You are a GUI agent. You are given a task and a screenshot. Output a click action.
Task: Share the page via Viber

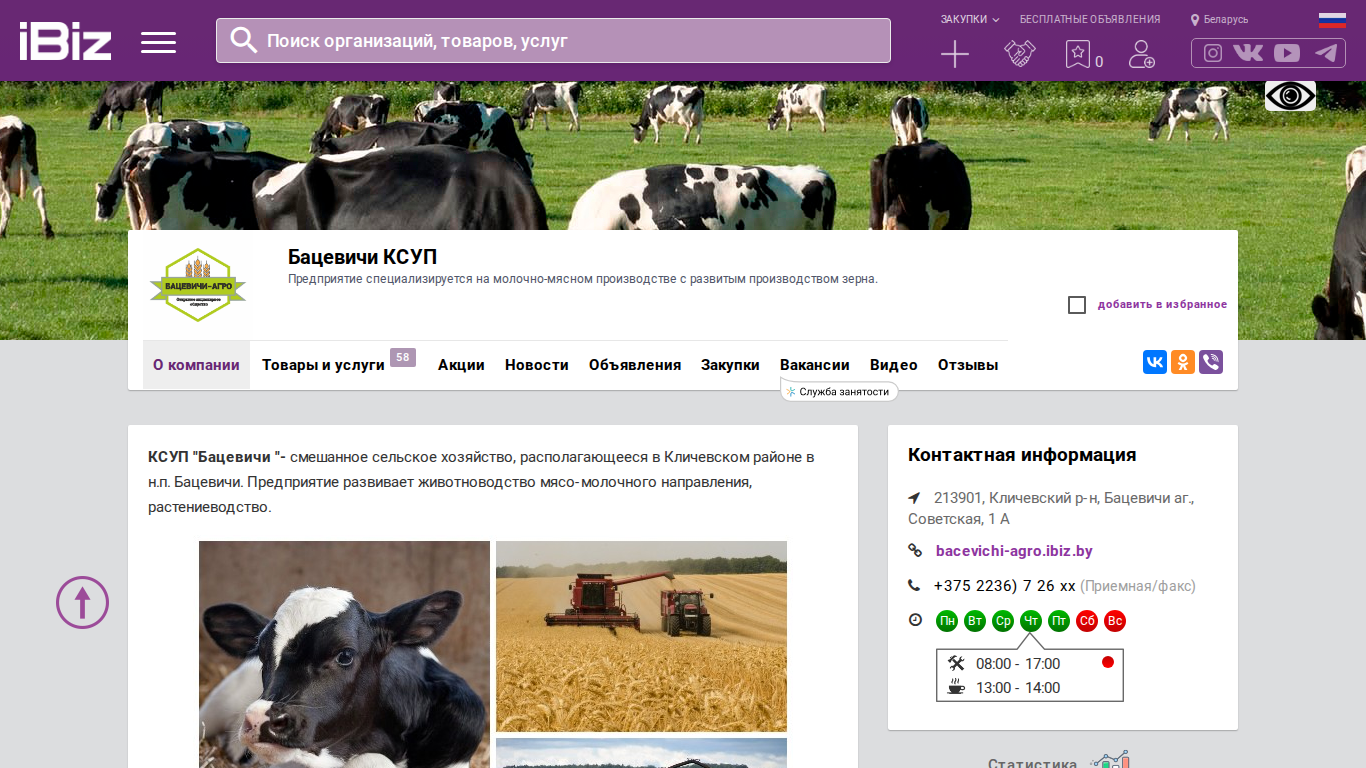(x=1211, y=362)
